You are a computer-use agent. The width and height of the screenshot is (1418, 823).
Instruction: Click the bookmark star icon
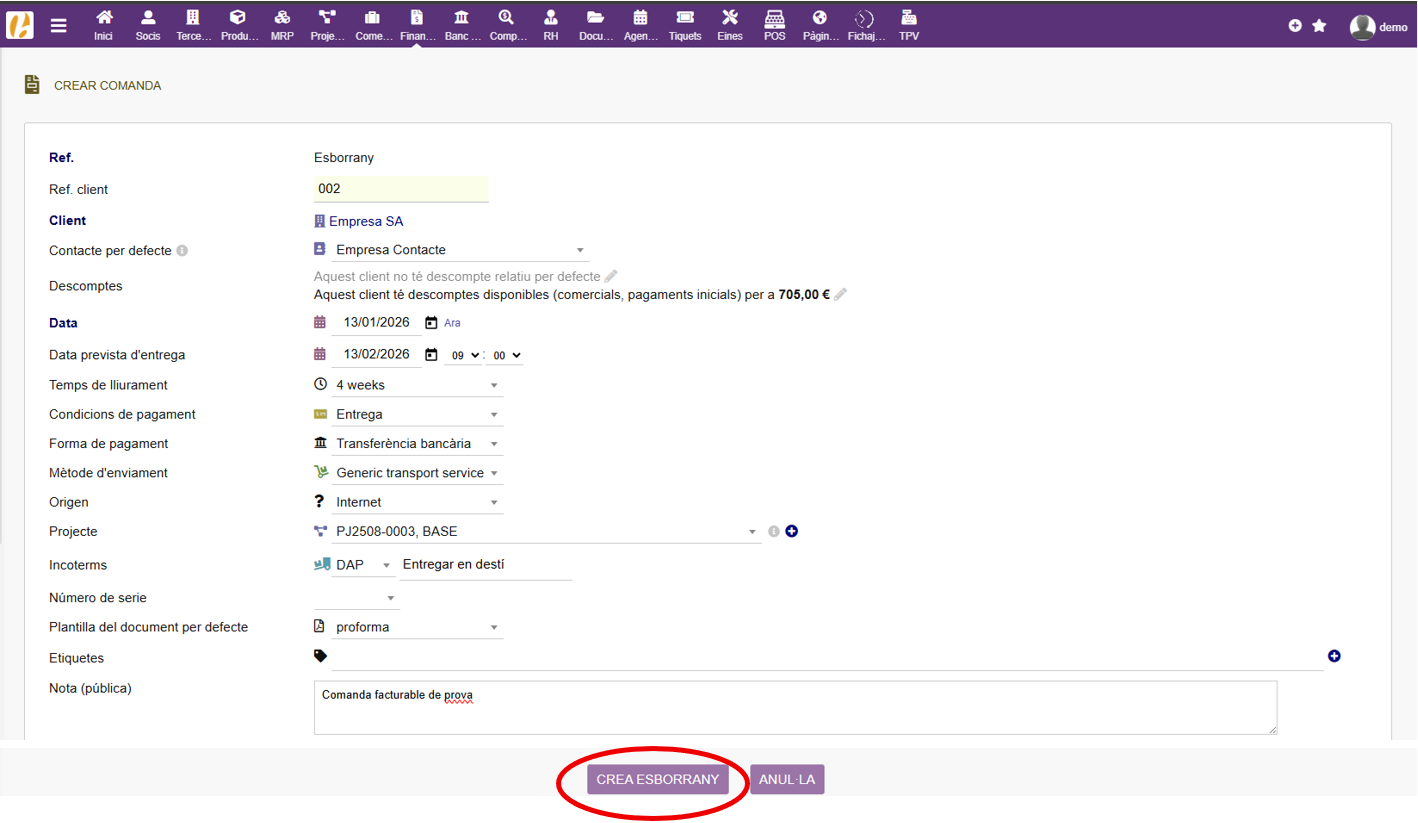[x=1319, y=26]
